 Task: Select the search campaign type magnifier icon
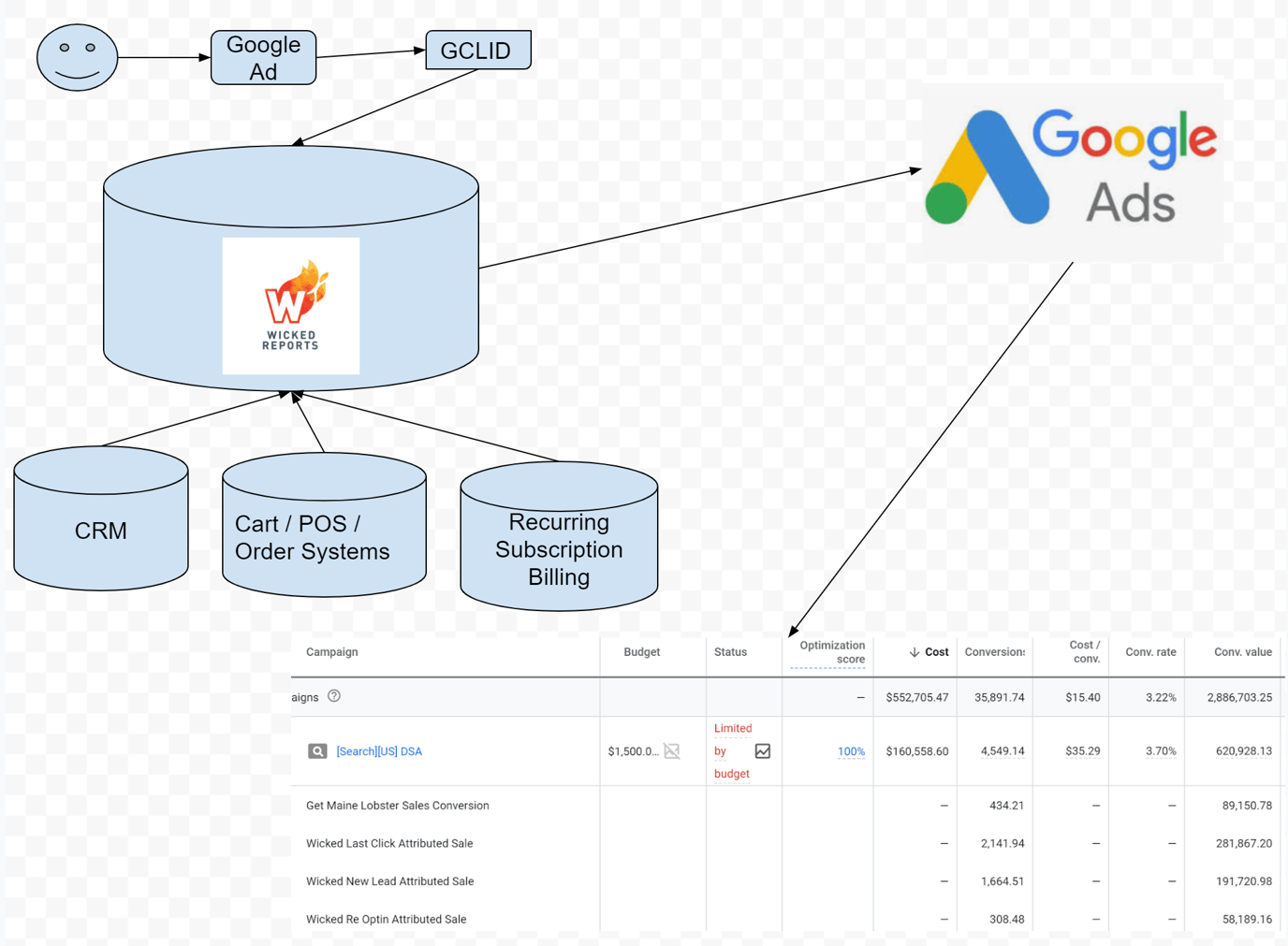coord(317,750)
